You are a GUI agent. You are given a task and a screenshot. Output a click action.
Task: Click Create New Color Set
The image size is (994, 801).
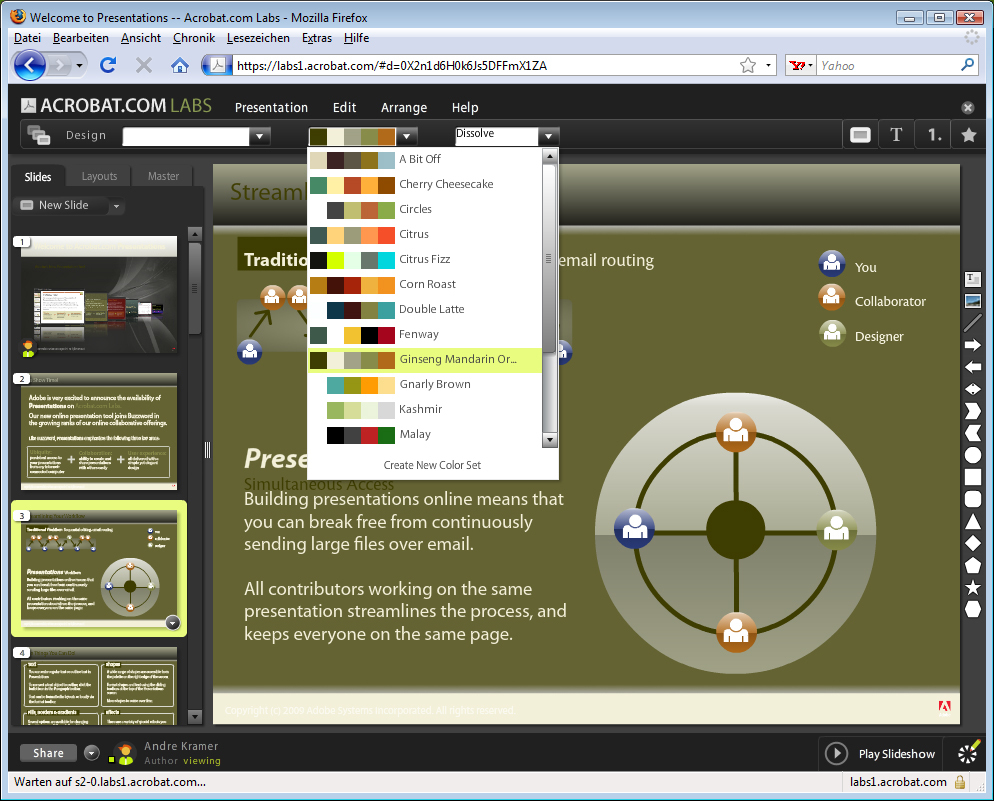pos(432,465)
